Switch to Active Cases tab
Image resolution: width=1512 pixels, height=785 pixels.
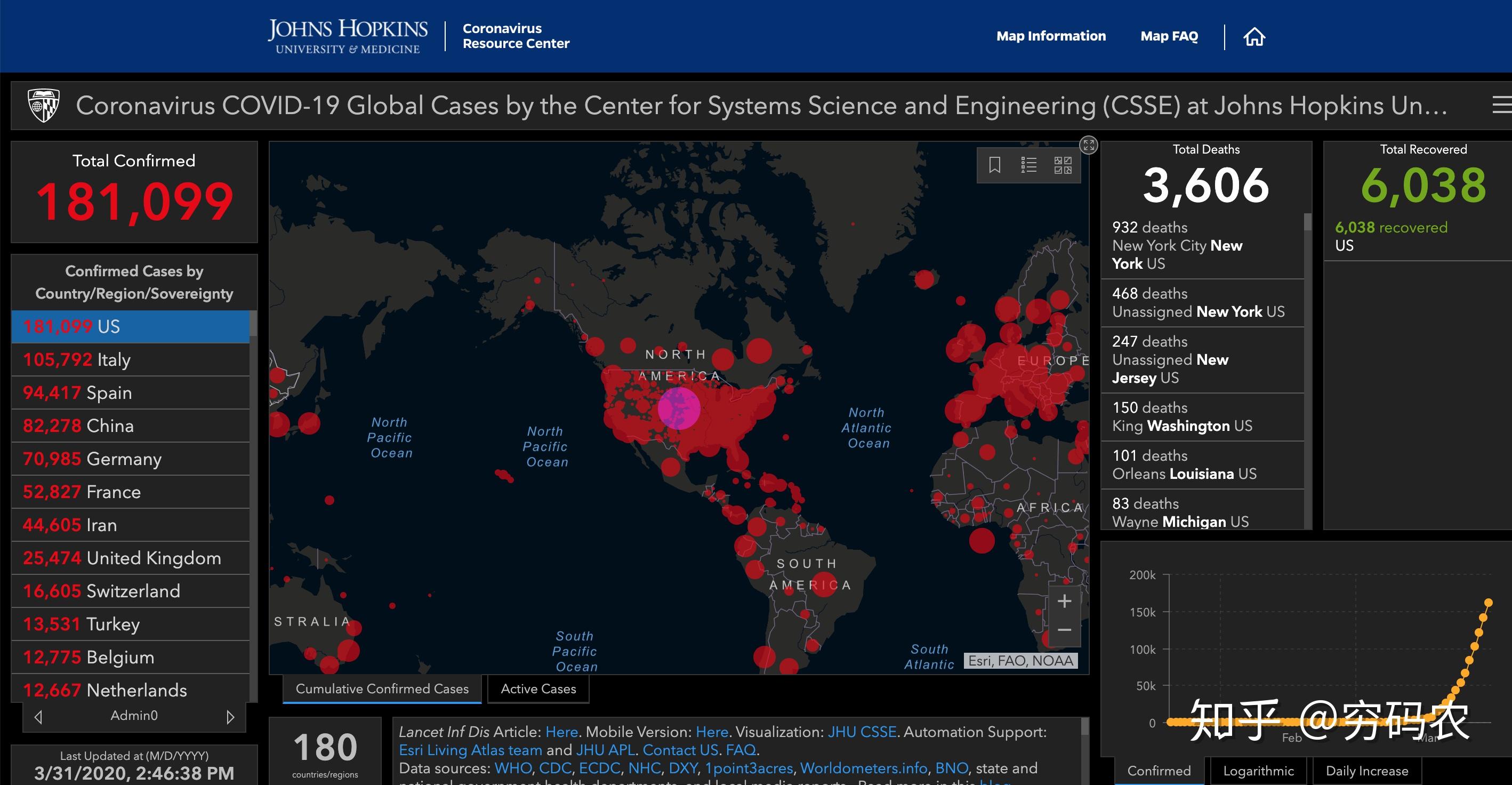538,688
